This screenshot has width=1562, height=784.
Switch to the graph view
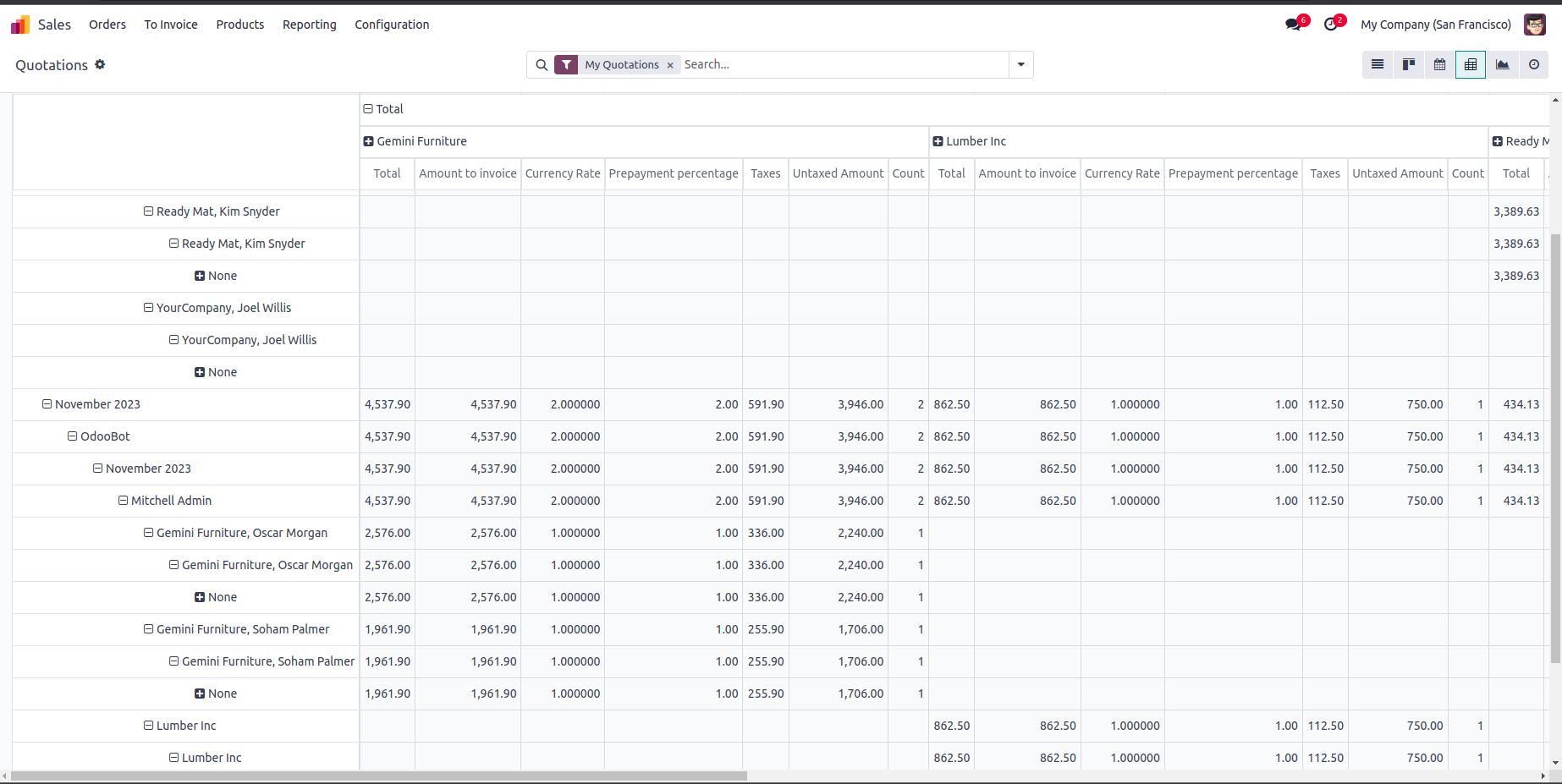pyautogui.click(x=1502, y=65)
